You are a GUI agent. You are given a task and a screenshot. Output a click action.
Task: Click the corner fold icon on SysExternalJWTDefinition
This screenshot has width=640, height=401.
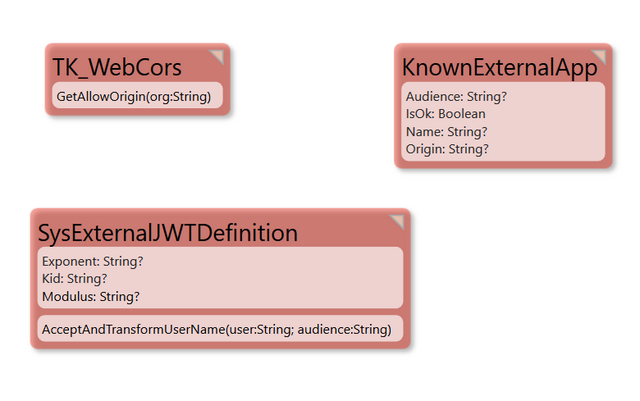click(x=398, y=221)
